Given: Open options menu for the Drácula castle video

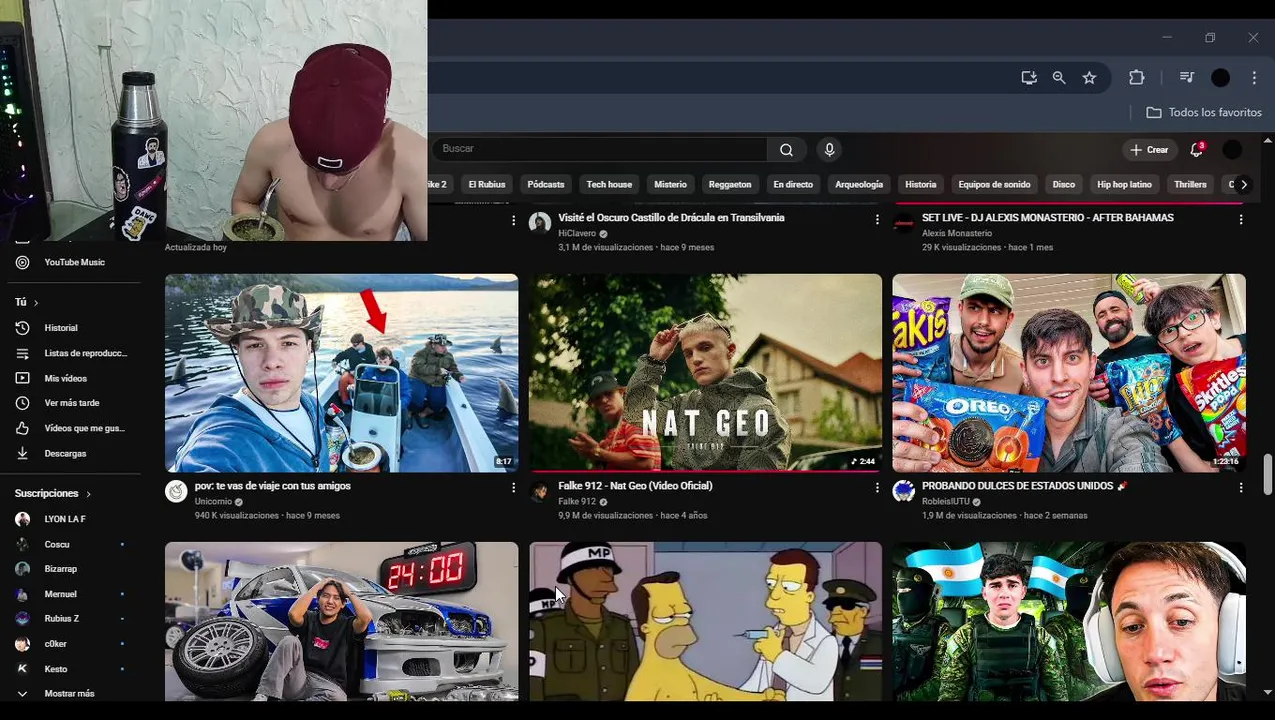Looking at the screenshot, I should 877,219.
